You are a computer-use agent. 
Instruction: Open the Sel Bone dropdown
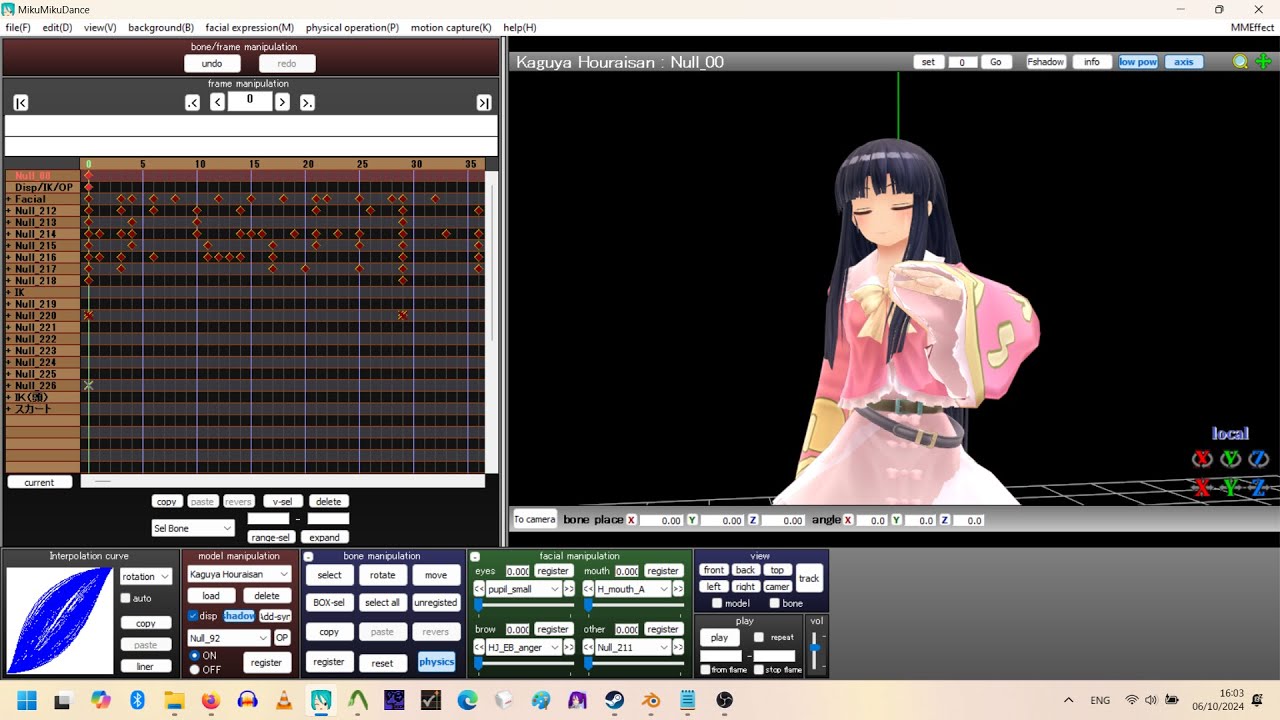pyautogui.click(x=193, y=528)
